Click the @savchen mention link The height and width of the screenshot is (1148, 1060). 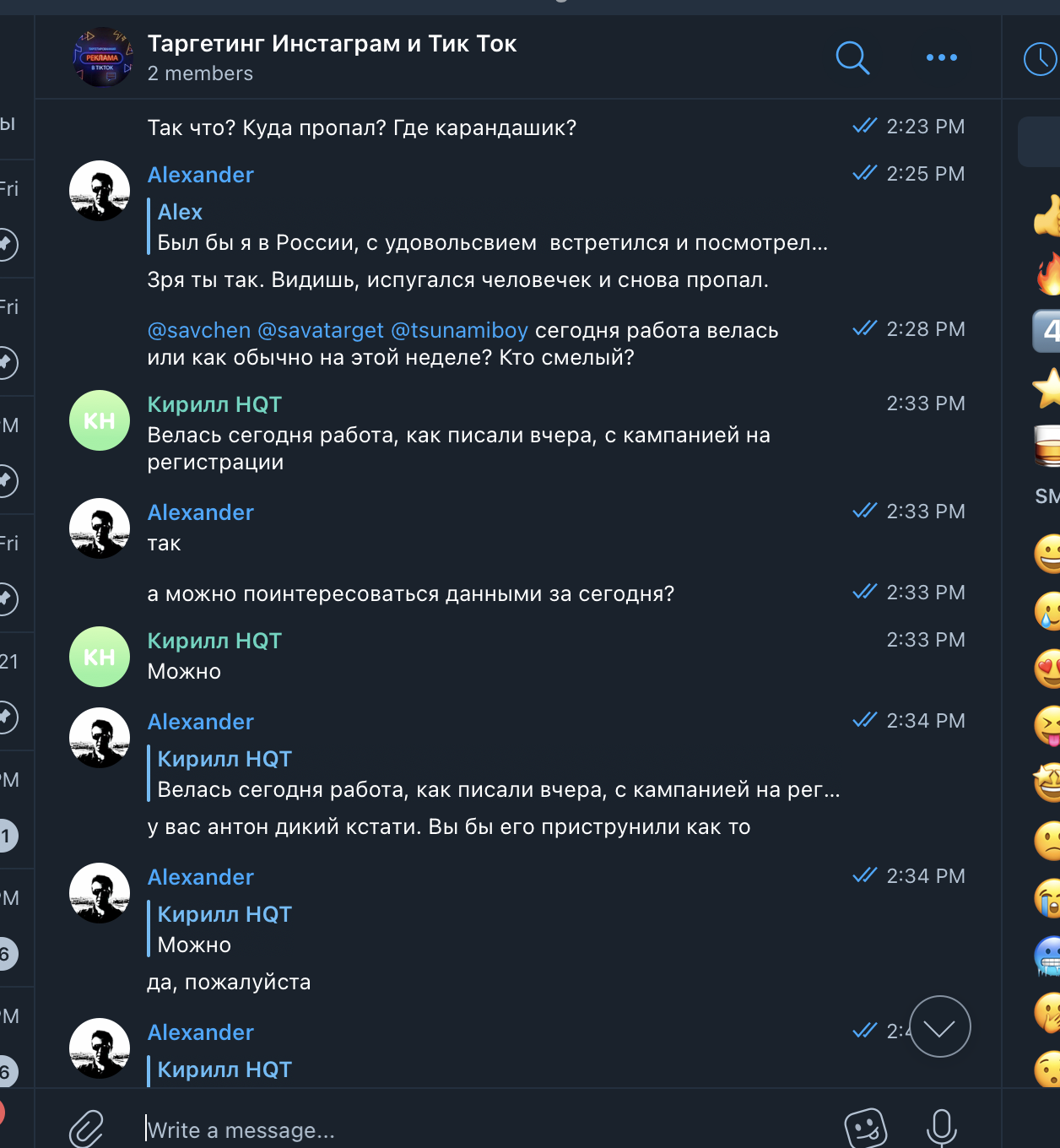point(199,330)
